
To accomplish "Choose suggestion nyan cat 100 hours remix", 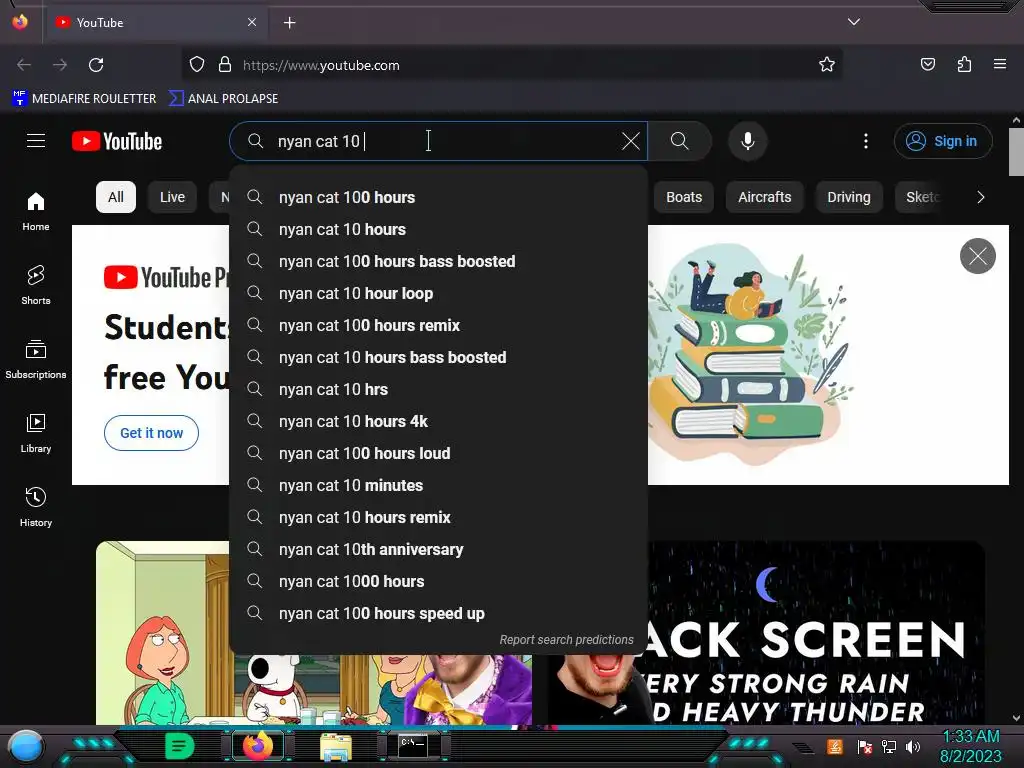I will [x=438, y=325].
